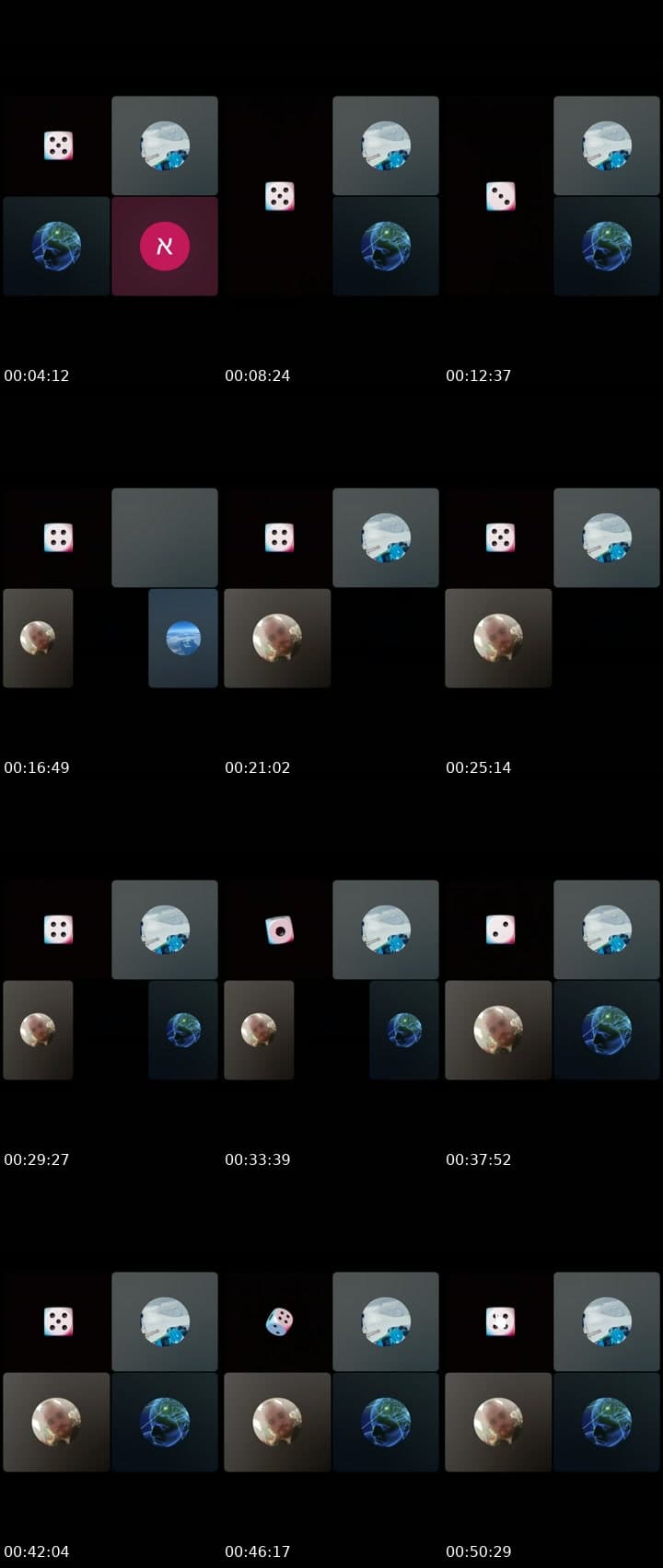
Task: Click the one-dot tilted dice in the 00:33:39 frame
Action: pyautogui.click(x=279, y=929)
